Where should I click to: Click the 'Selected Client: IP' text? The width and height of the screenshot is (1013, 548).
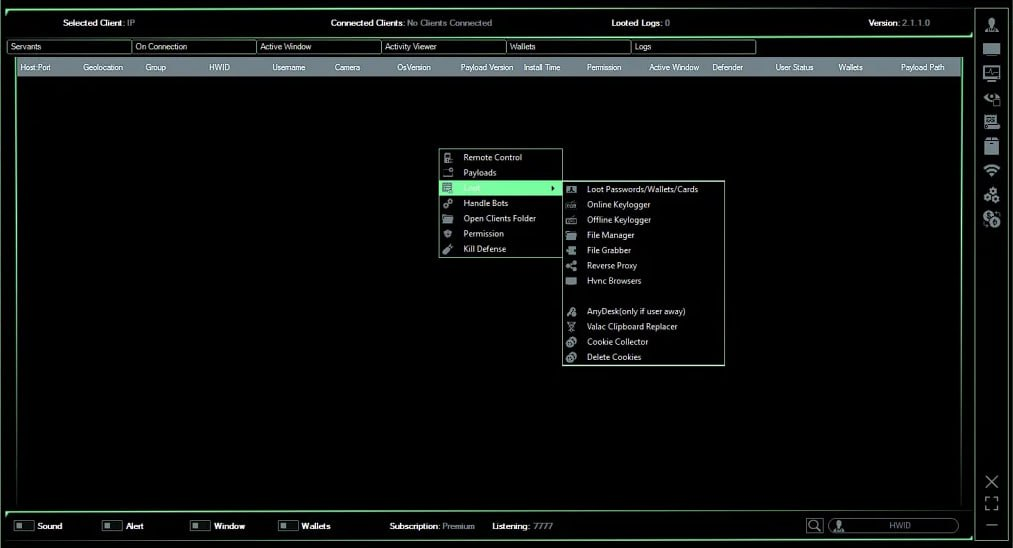99,23
